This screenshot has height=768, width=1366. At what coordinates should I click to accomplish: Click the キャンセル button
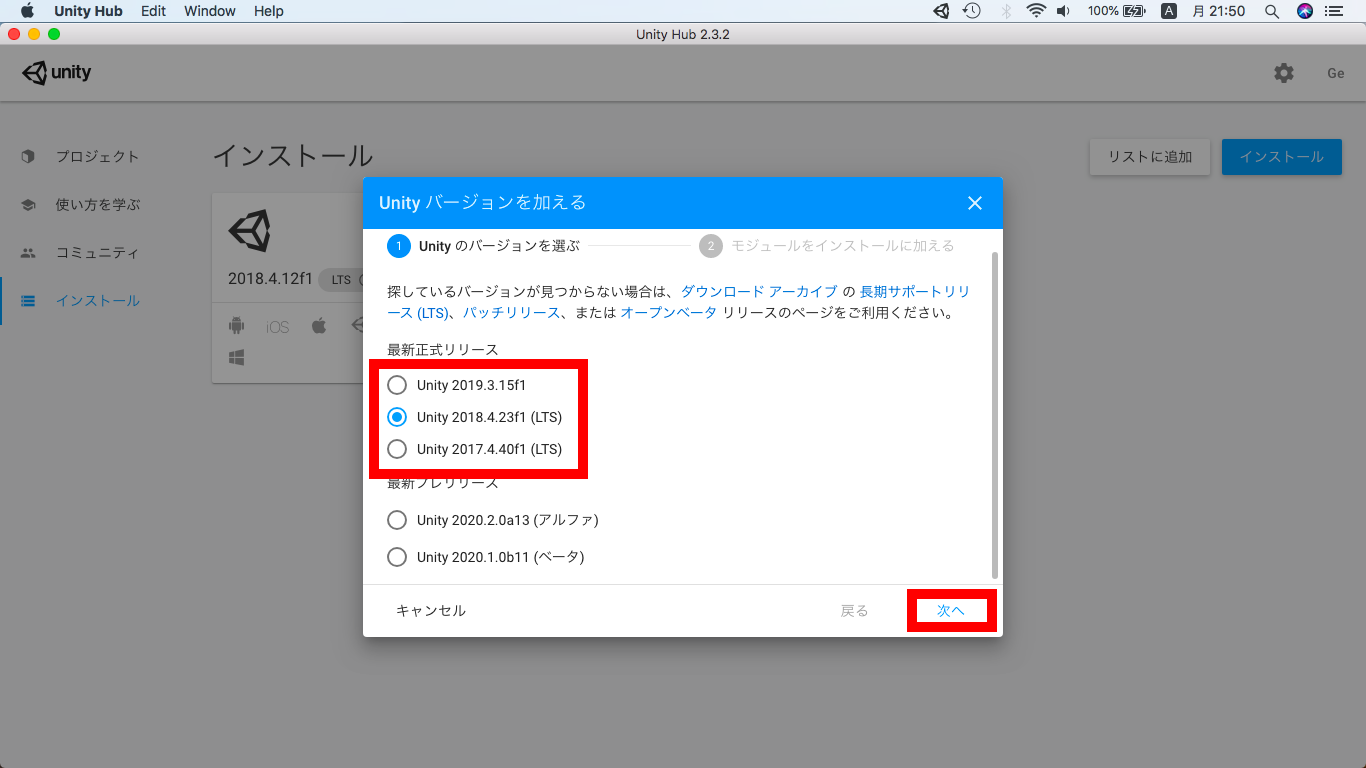[x=431, y=611]
